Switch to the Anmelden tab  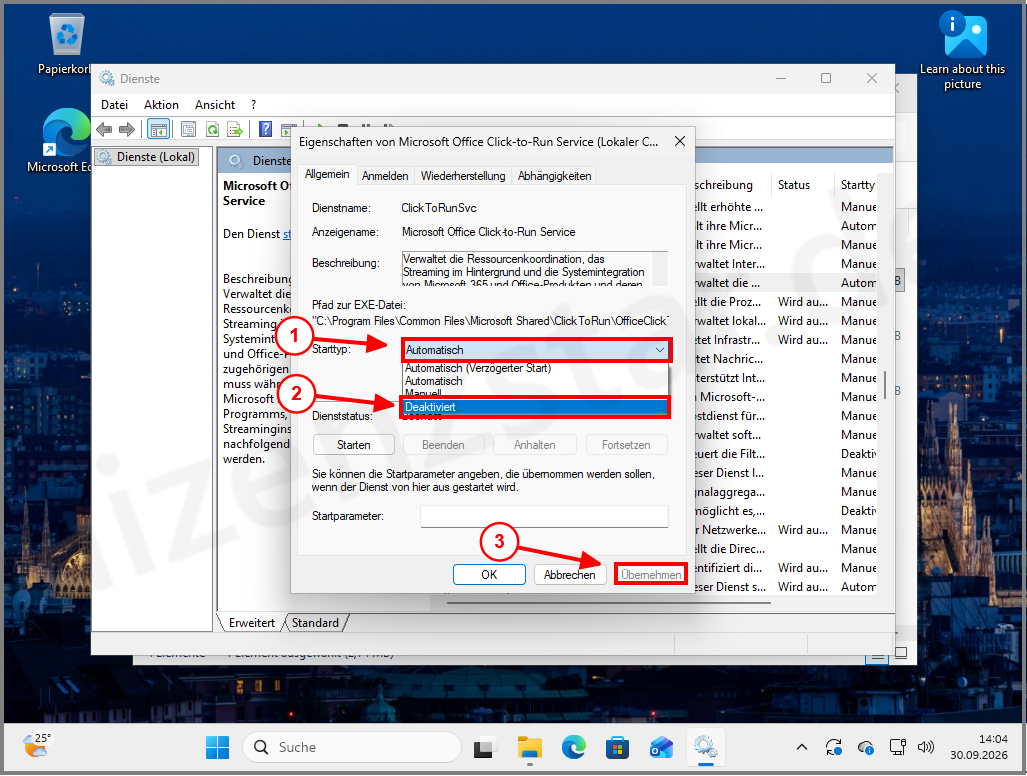click(x=385, y=176)
